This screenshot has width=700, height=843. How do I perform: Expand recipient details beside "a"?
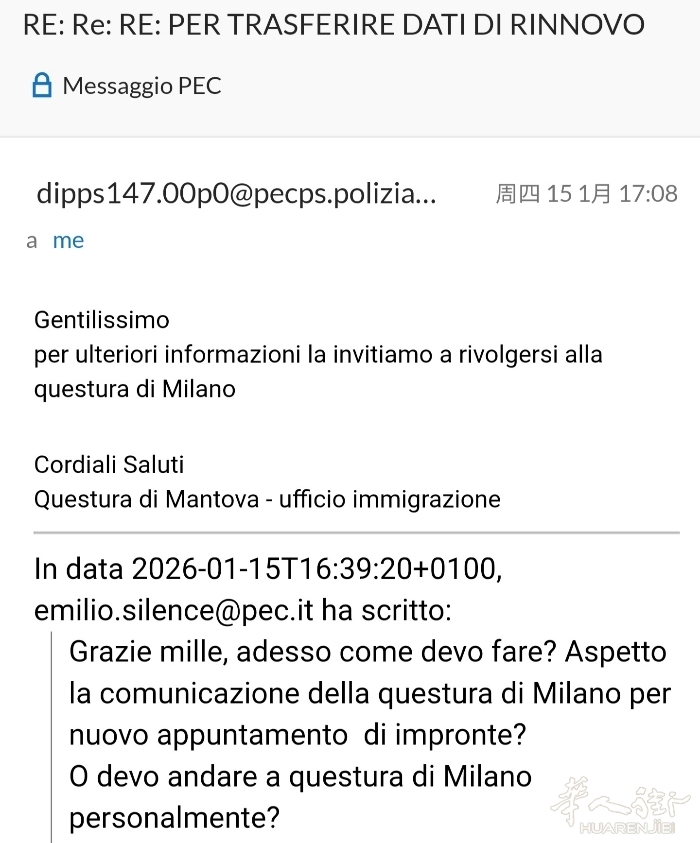point(32,241)
